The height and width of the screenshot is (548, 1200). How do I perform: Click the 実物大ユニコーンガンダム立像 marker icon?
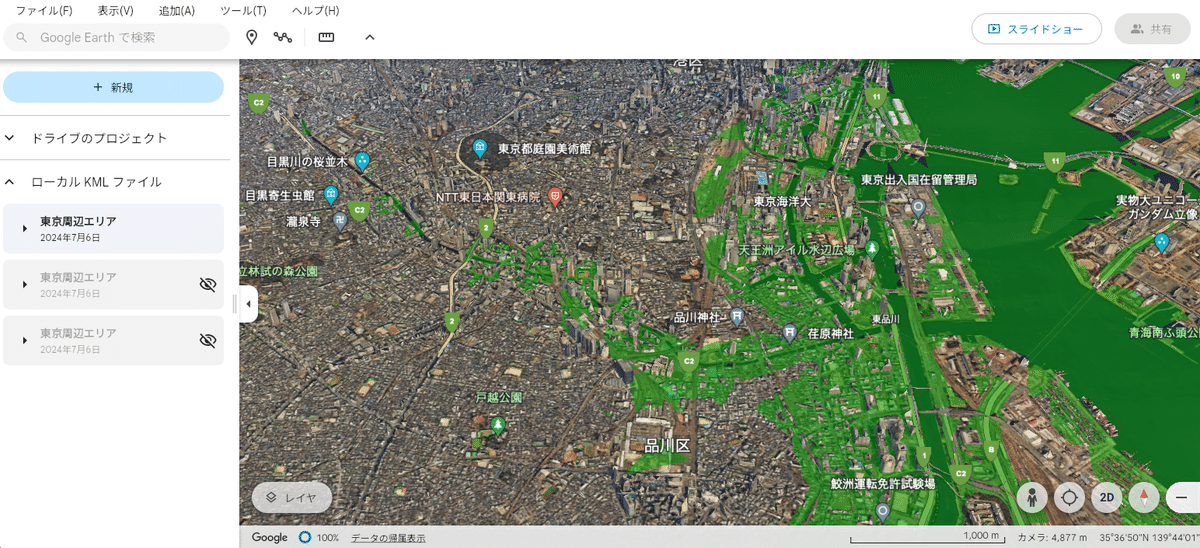point(1161,242)
